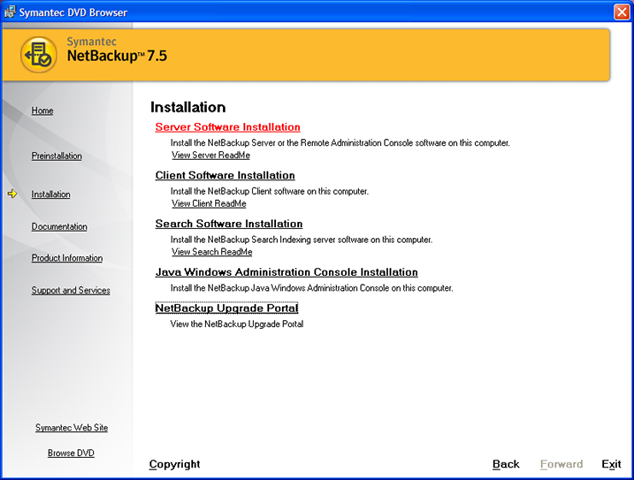The image size is (634, 480).
Task: Click the greyed-out Forward button
Action: click(x=562, y=464)
